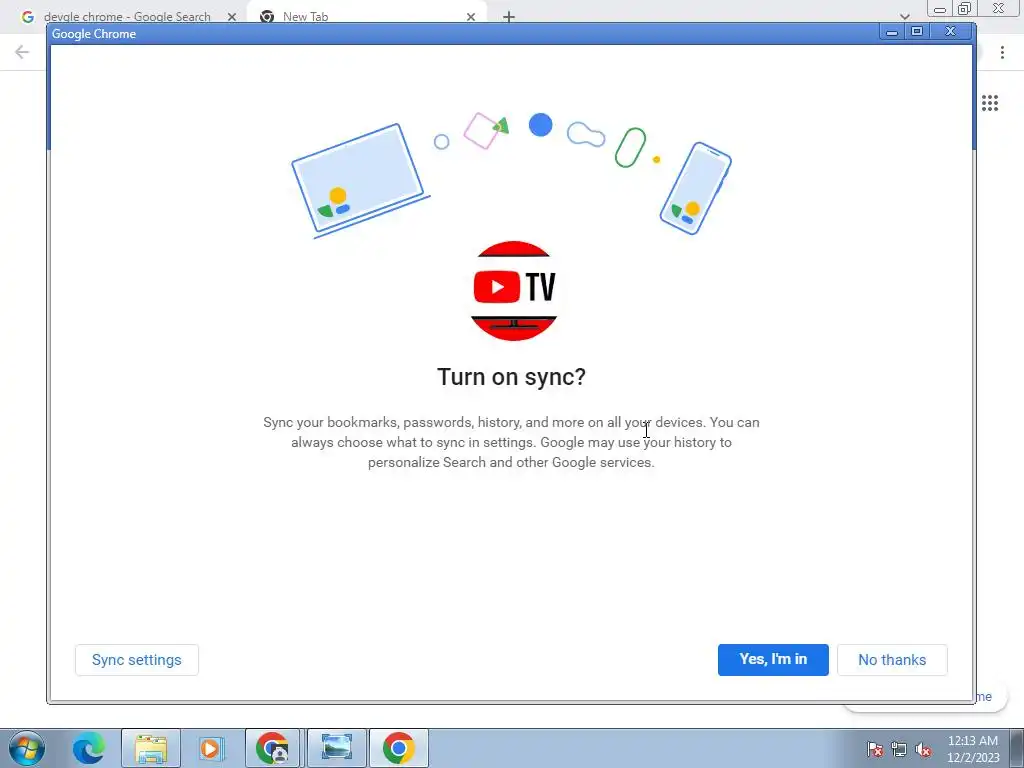Minimize the Google Chrome sync dialog
This screenshot has width=1024, height=768.
(x=891, y=31)
